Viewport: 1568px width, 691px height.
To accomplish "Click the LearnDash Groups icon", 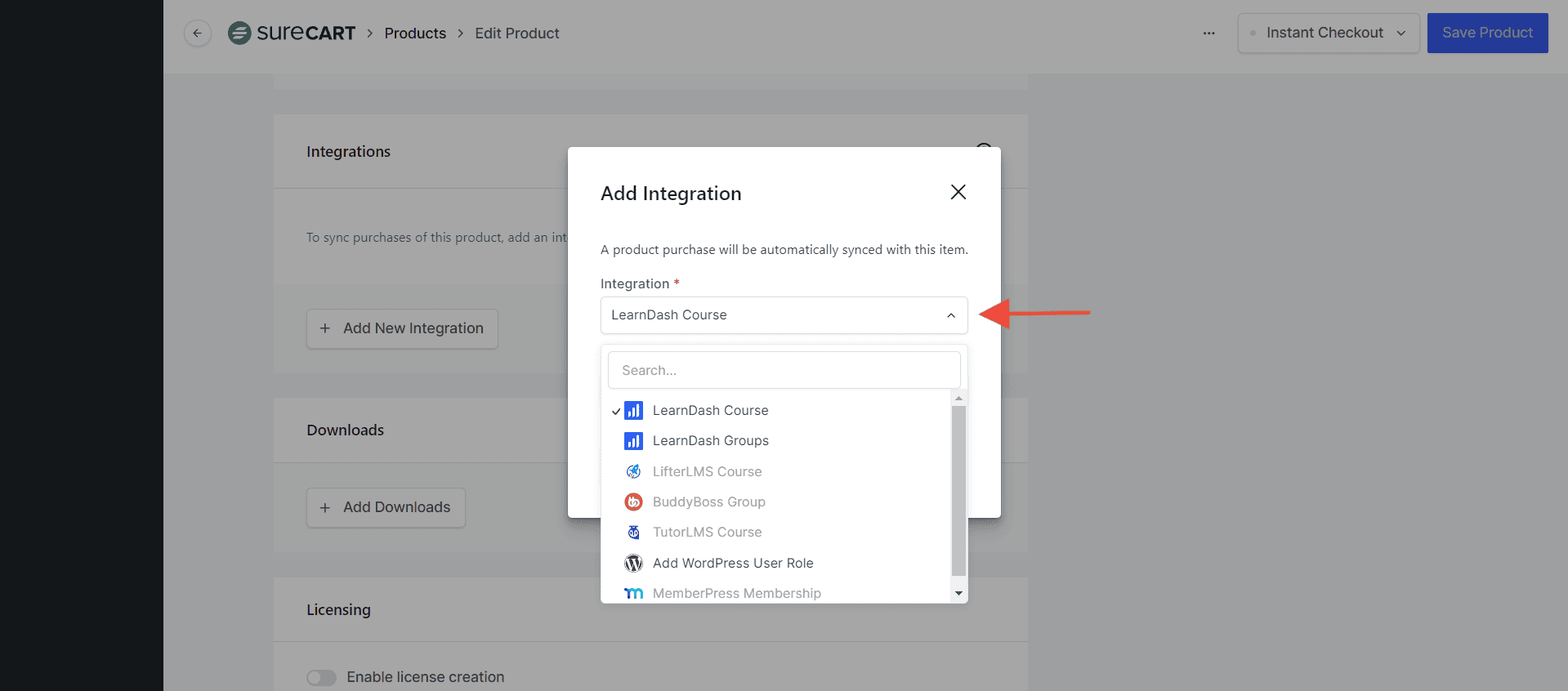I will tap(633, 441).
